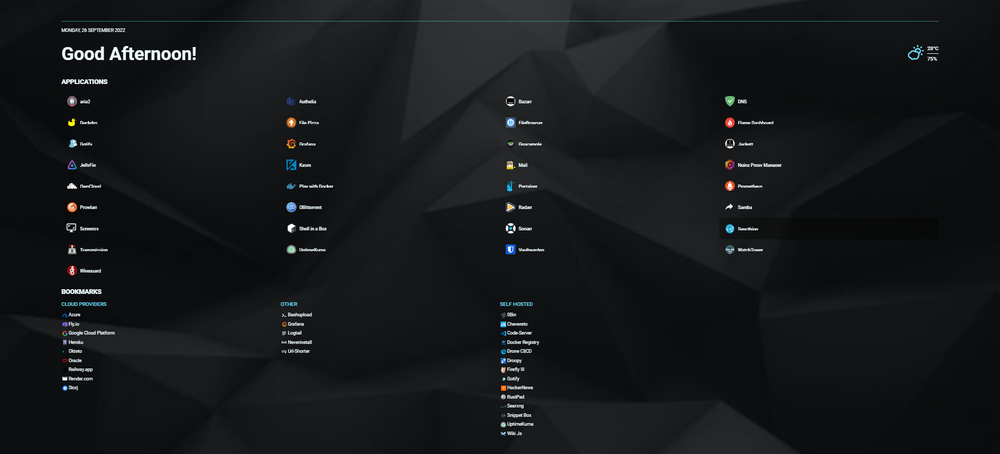
Task: Select the Wireguard app icon
Action: [72, 271]
